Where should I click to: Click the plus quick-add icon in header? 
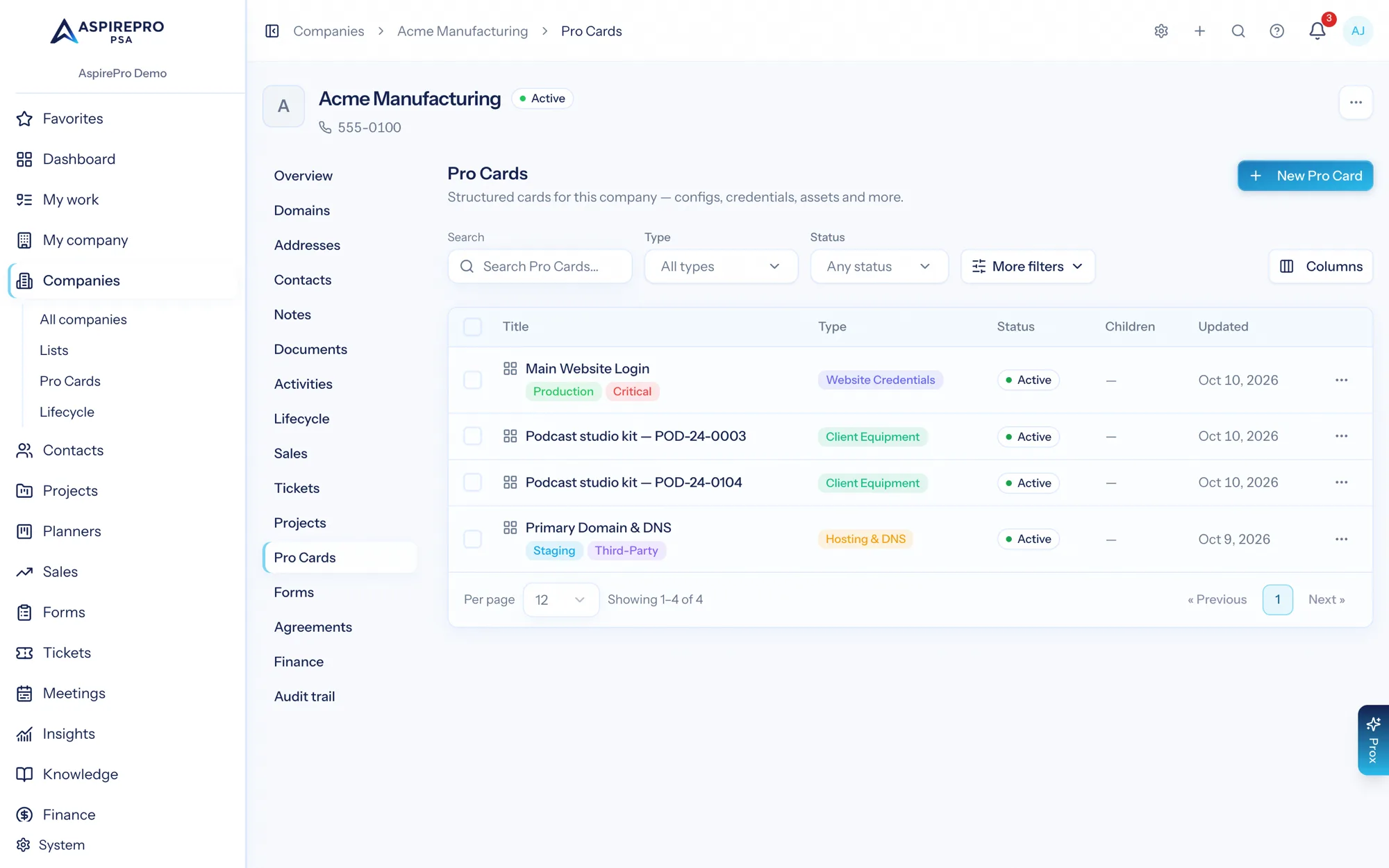coord(1199,31)
